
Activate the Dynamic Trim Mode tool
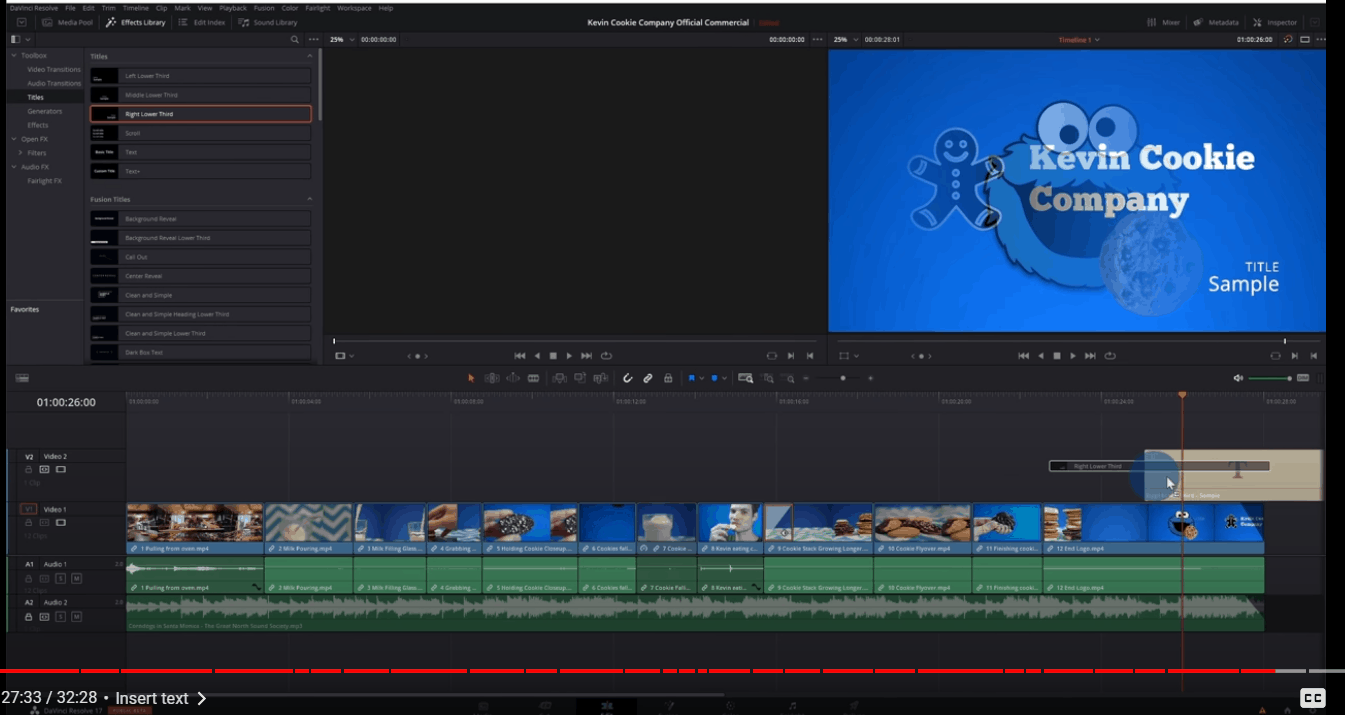(x=513, y=378)
